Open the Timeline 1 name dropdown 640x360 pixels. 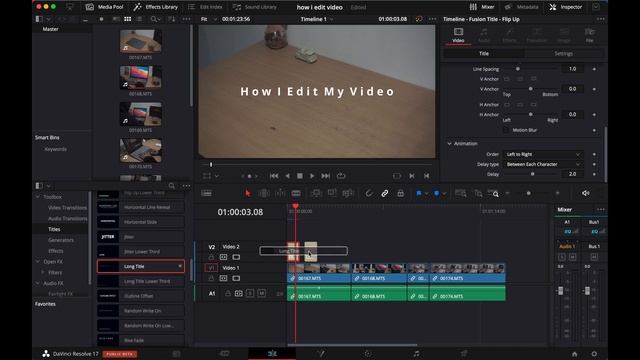pos(317,19)
